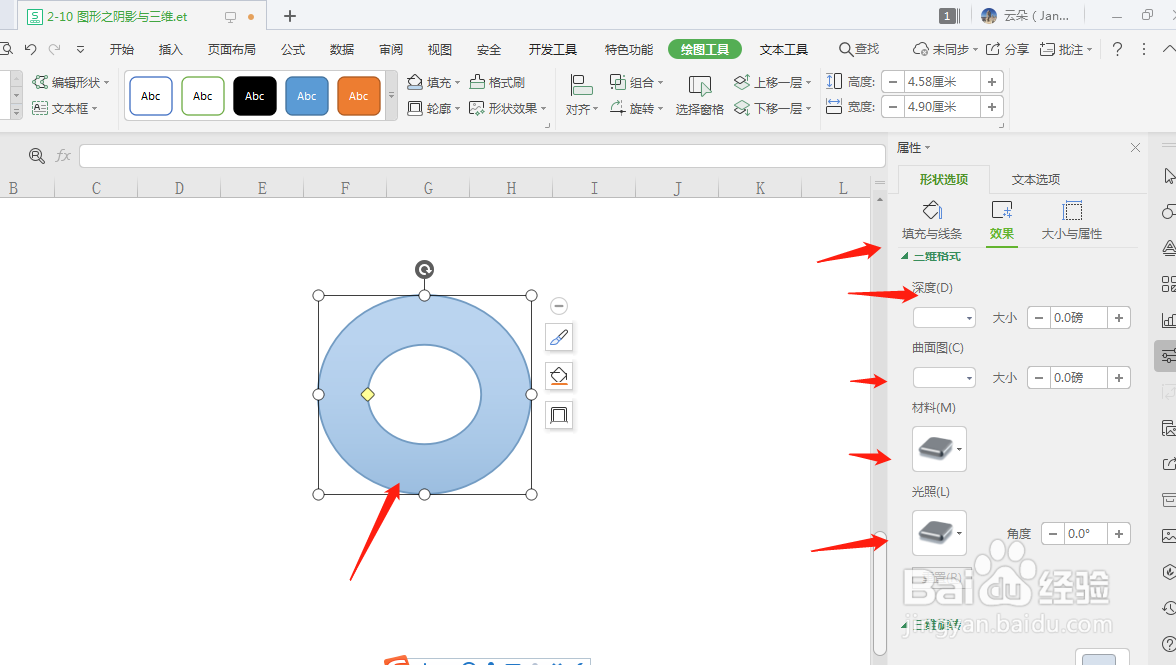Click the undo arrow icon
This screenshot has width=1176, height=665.
point(30,49)
